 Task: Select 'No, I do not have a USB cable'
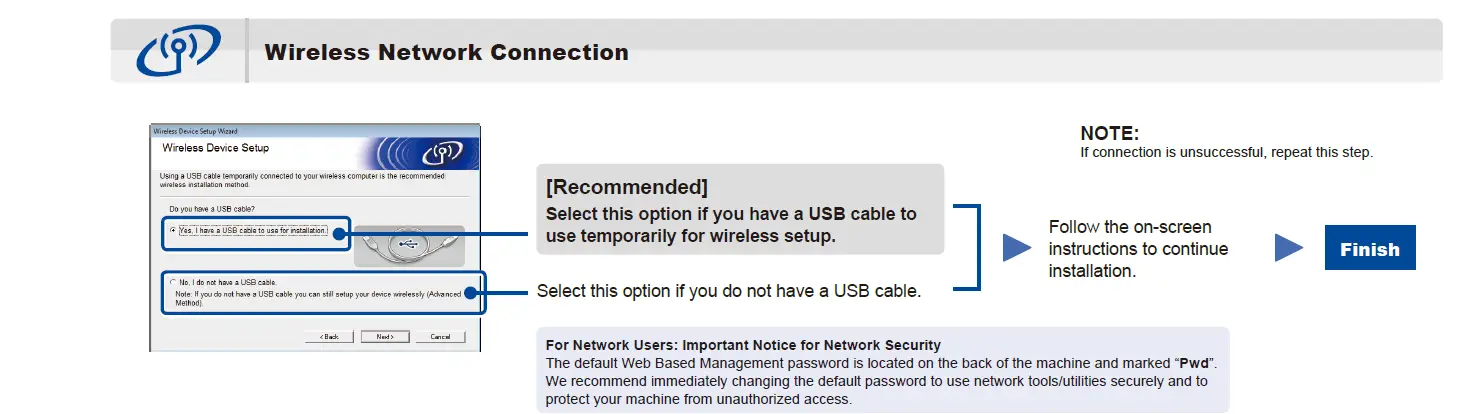[x=172, y=283]
